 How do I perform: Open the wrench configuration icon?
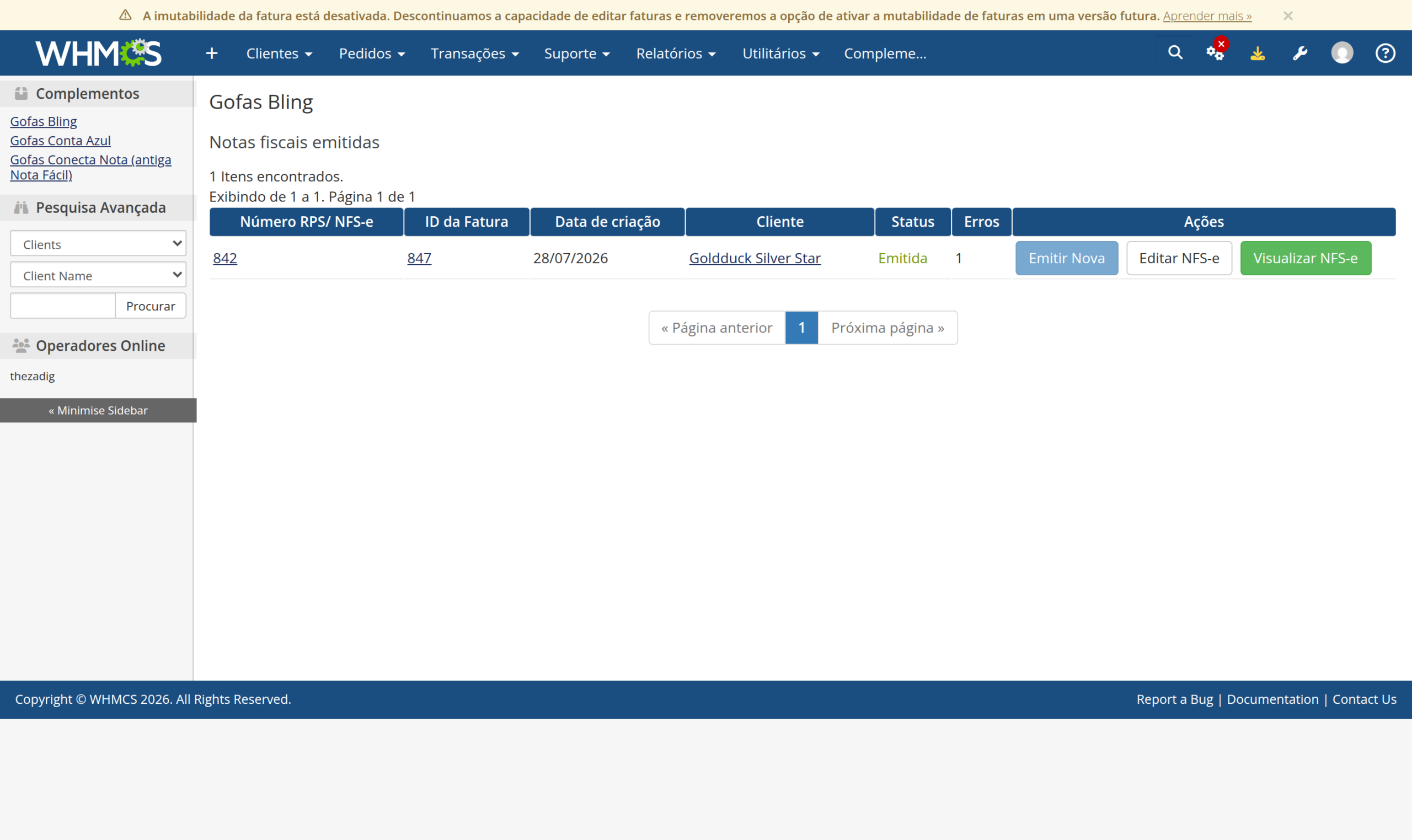click(x=1300, y=53)
